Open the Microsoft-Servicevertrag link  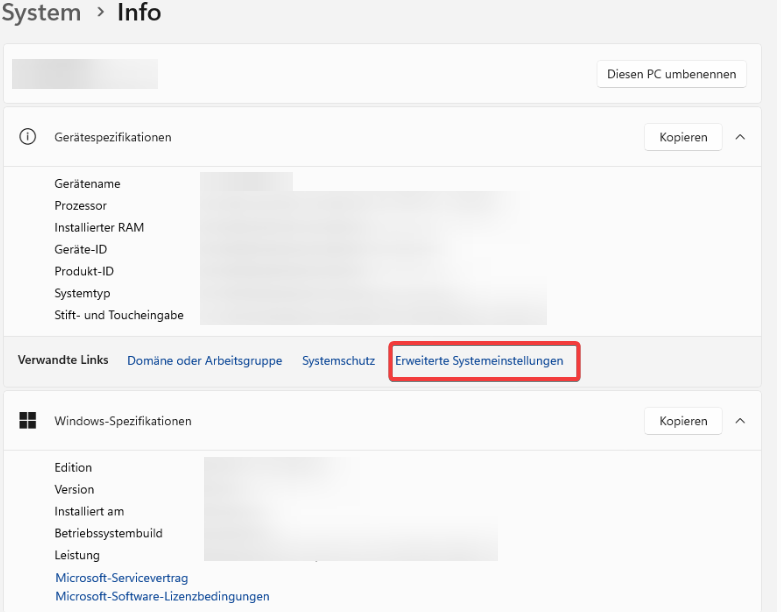pos(121,578)
